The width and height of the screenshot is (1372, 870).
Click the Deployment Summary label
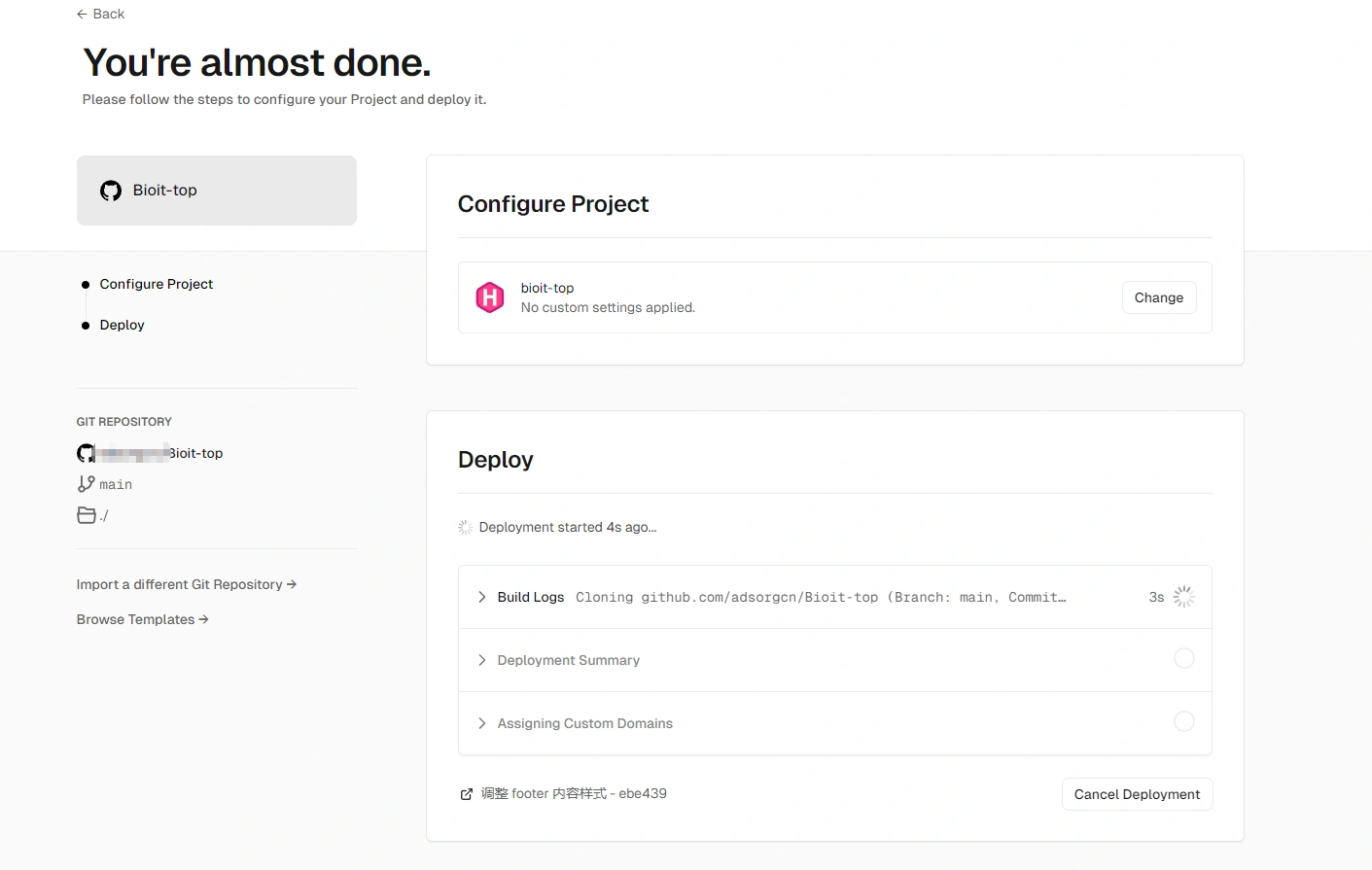(x=568, y=660)
